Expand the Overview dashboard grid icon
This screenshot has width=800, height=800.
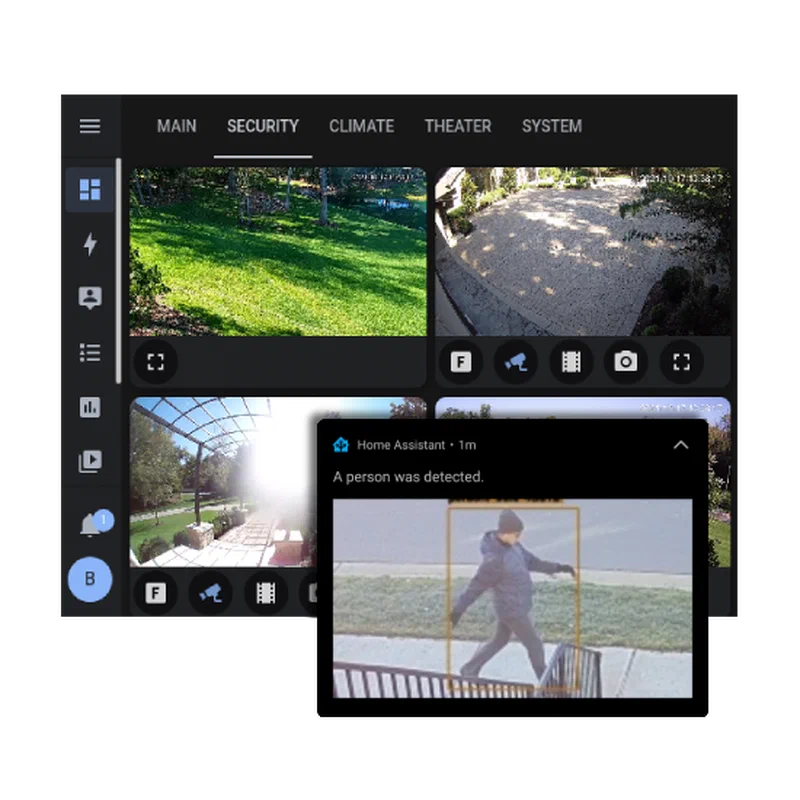[x=90, y=190]
